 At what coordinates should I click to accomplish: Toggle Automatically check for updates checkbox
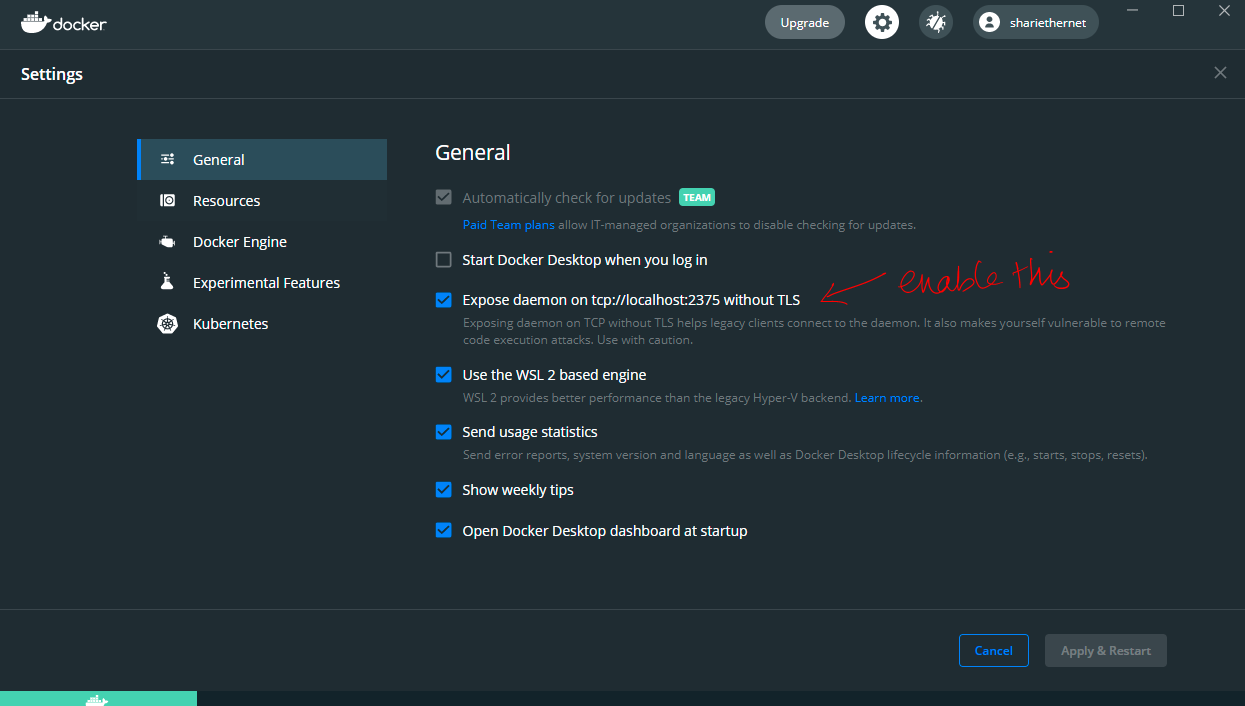coord(444,197)
